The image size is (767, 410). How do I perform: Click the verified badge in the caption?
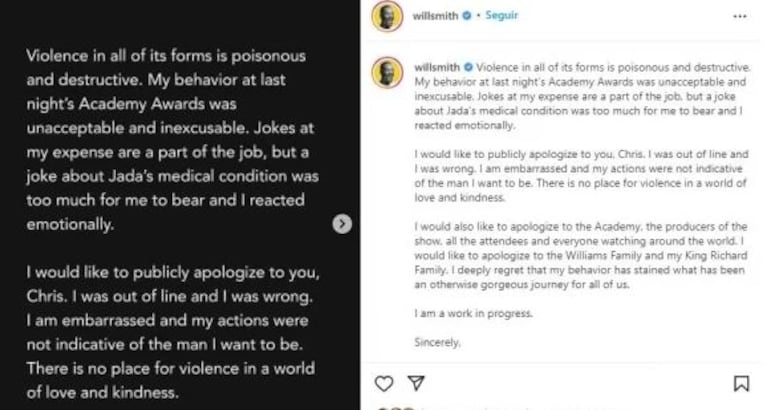466,65
